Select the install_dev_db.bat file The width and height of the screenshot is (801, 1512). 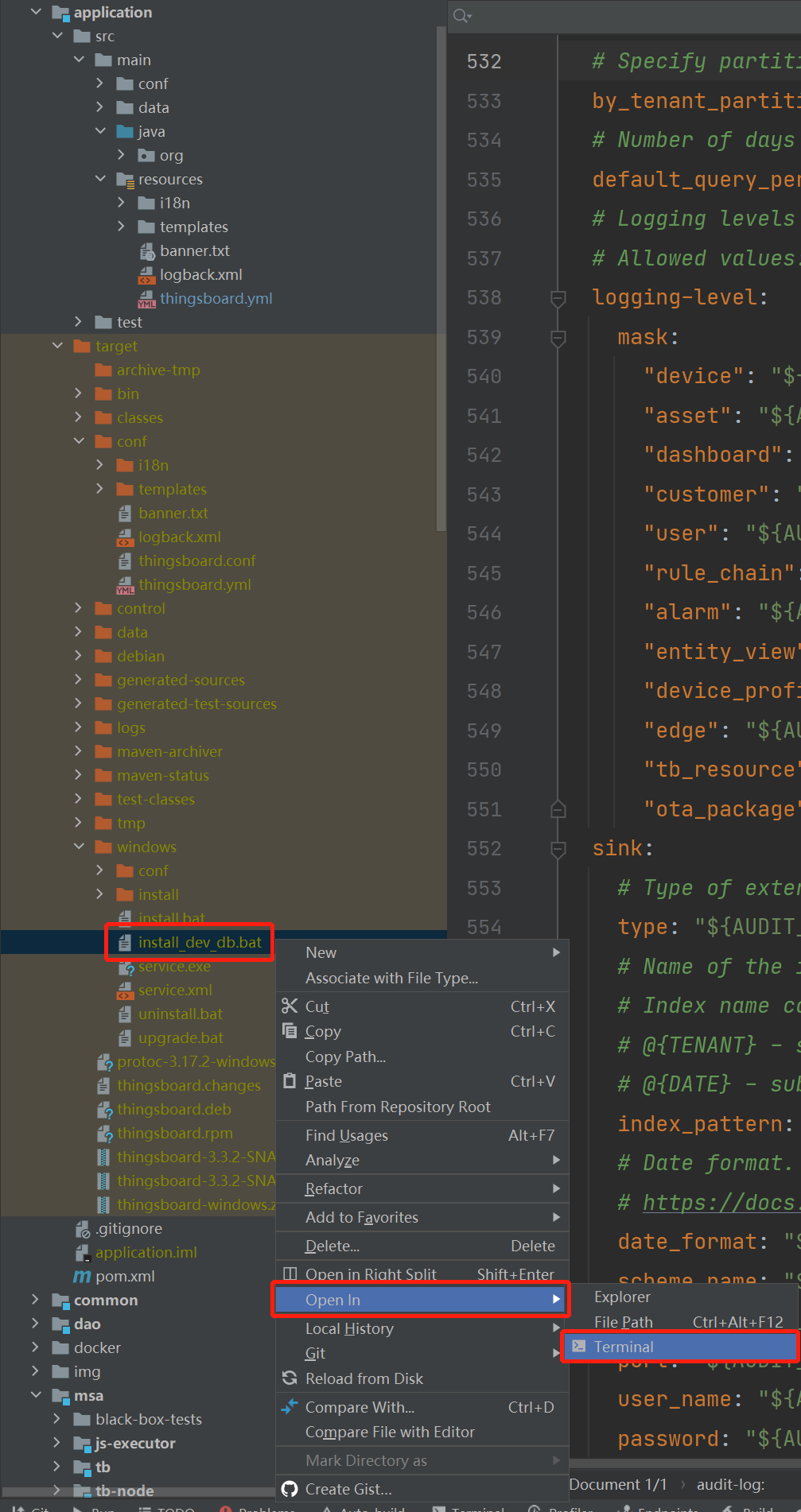point(200,942)
